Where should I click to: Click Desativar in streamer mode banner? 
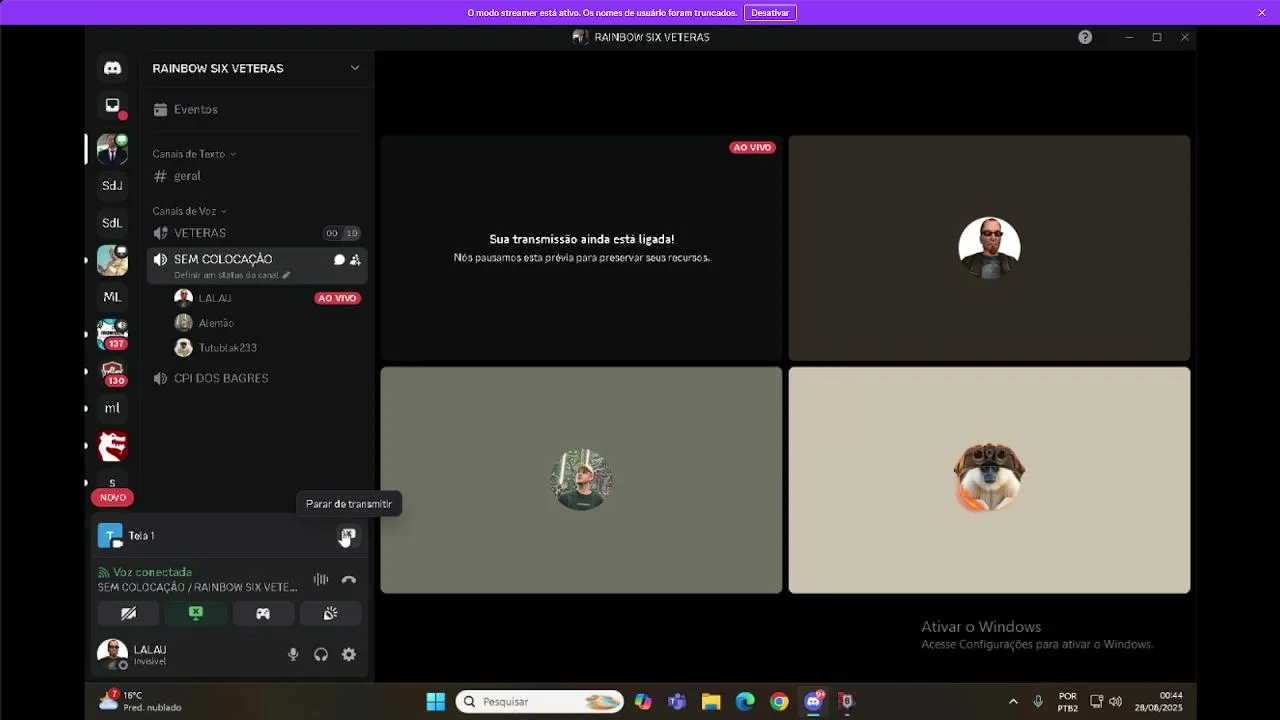pos(770,13)
